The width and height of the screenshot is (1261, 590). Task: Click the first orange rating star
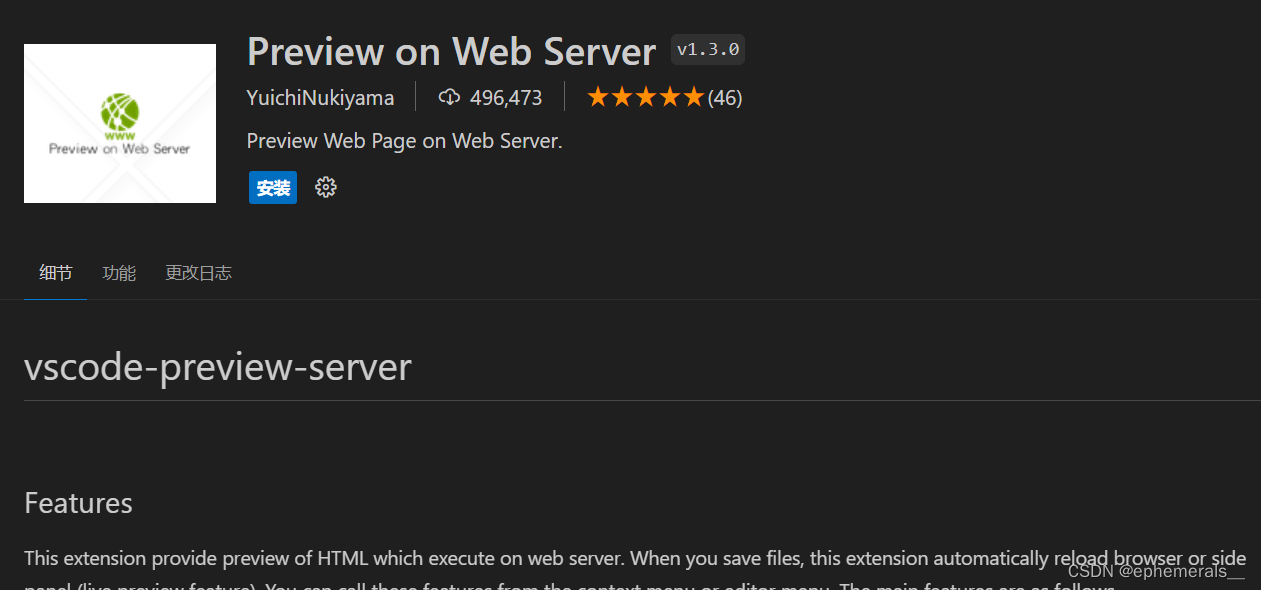598,97
